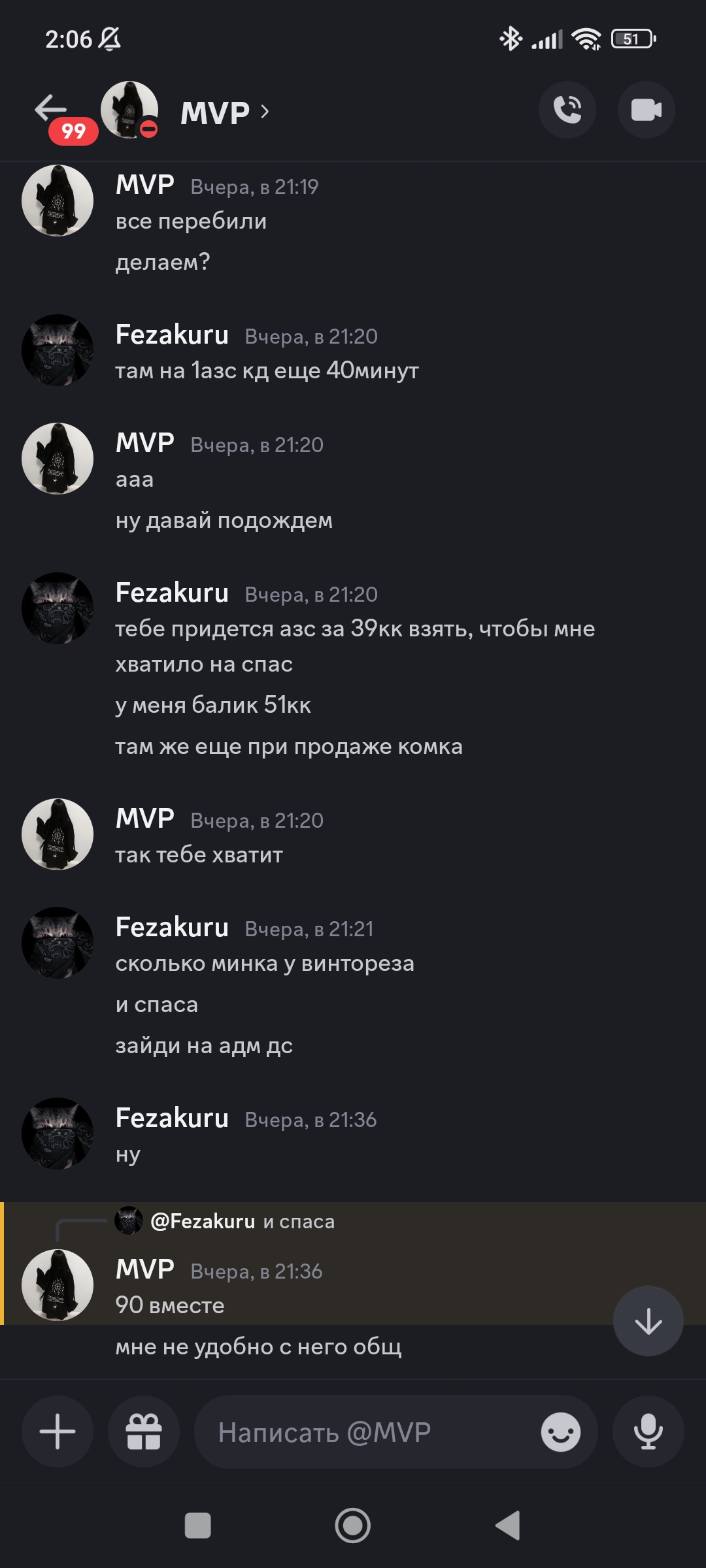Expand MVP profile via header chevron
This screenshot has width=706, height=1568.
pyautogui.click(x=265, y=112)
